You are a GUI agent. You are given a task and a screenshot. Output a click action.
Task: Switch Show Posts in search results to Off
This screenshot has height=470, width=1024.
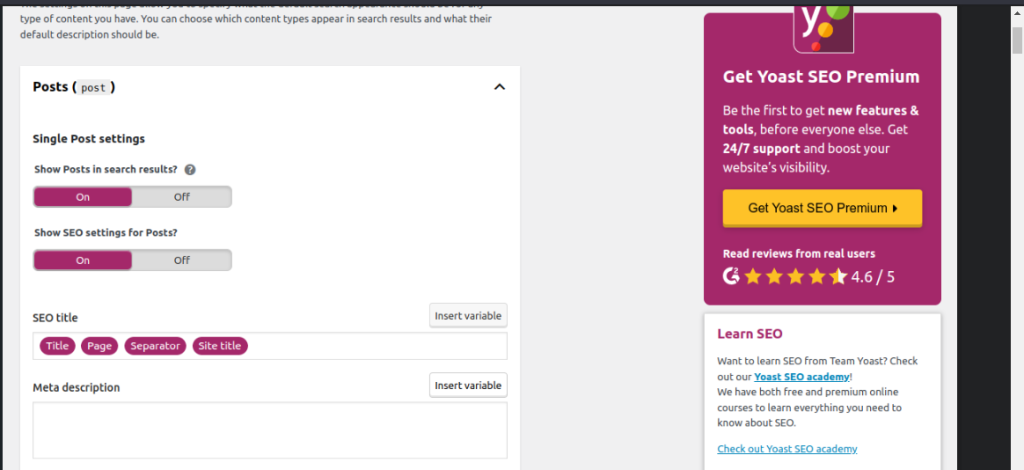[181, 197]
